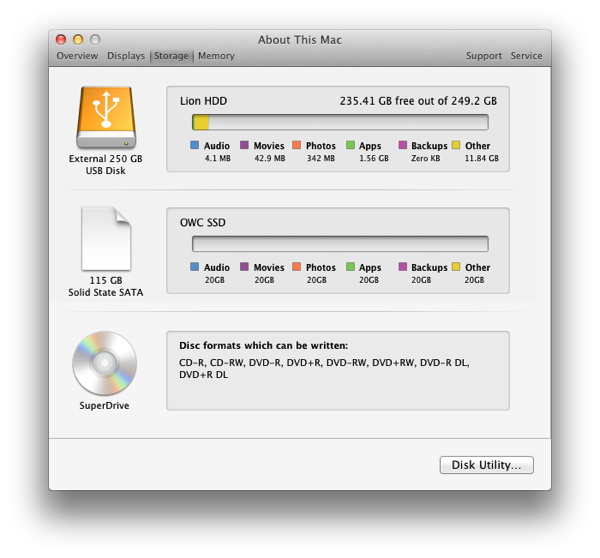
Task: Click the blue Audio swatch for Lion HDD
Action: tap(194, 145)
